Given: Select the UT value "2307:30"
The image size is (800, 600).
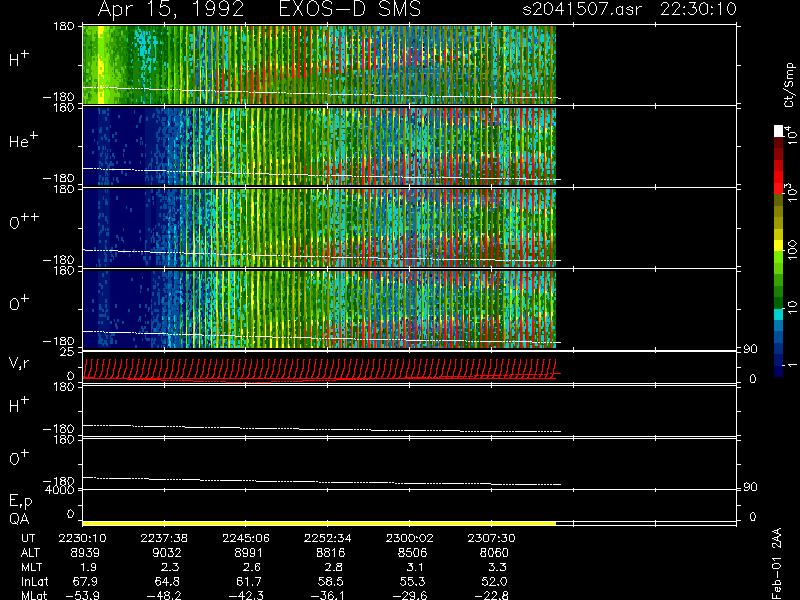Looking at the screenshot, I should [x=491, y=538].
